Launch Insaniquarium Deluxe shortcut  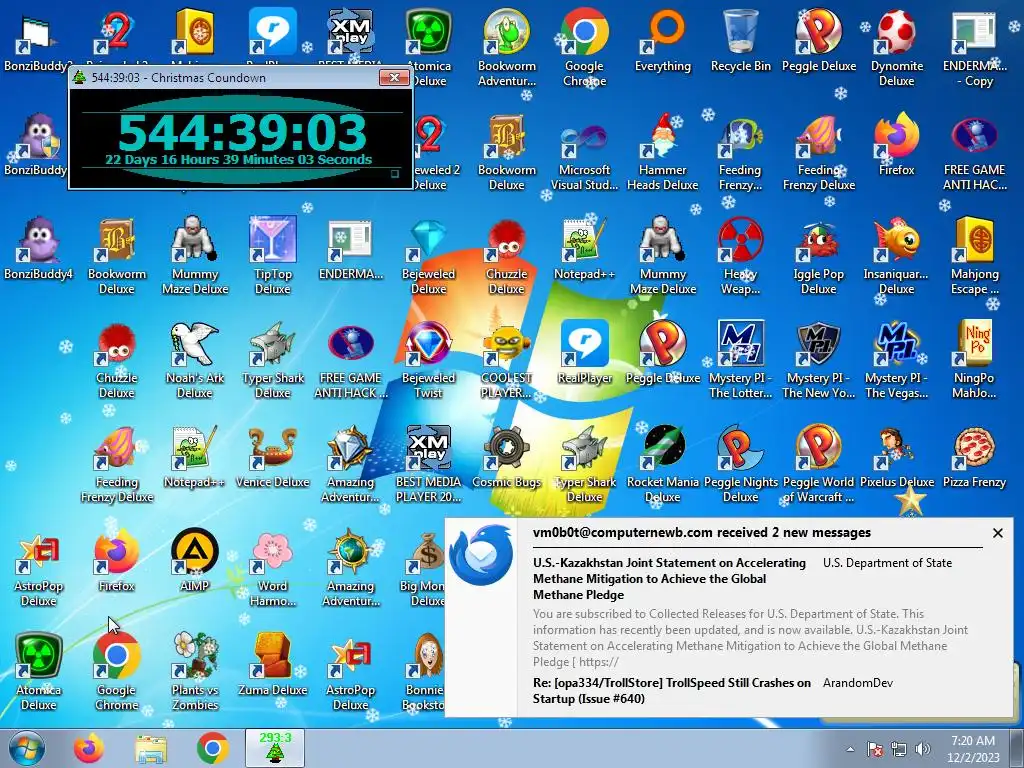[897, 256]
